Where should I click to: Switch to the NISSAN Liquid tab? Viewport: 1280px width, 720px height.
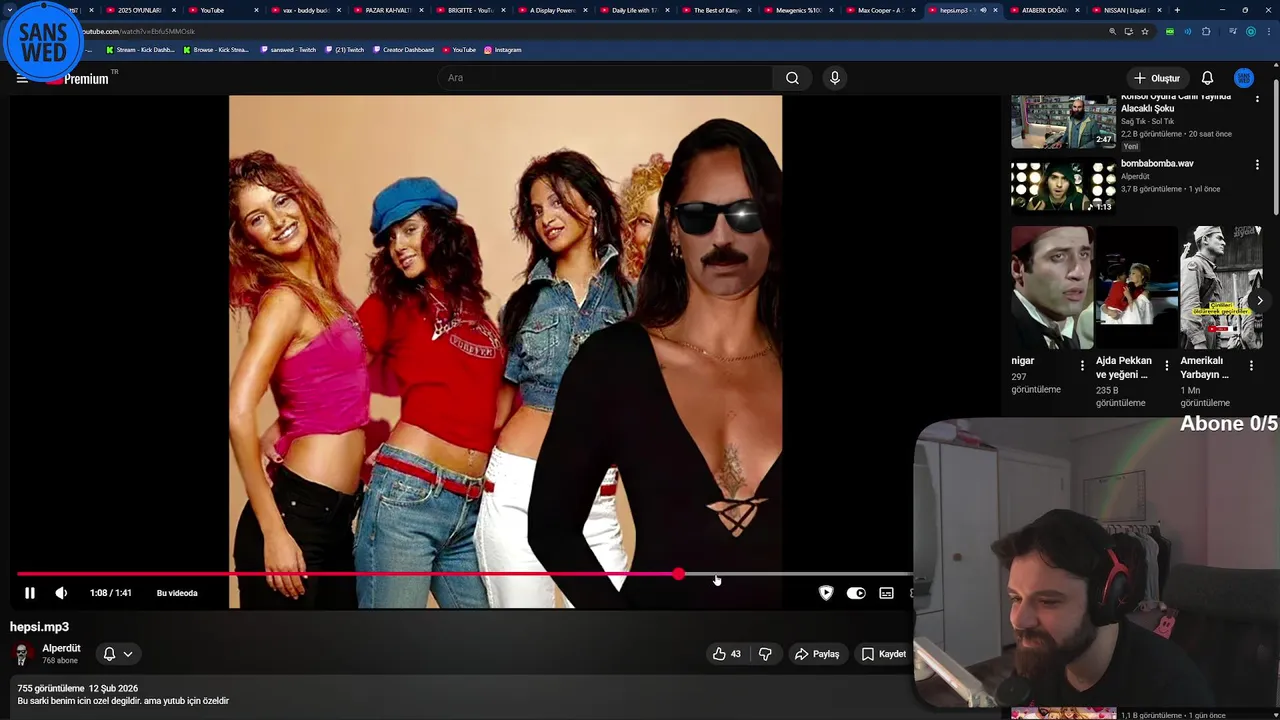(1125, 10)
